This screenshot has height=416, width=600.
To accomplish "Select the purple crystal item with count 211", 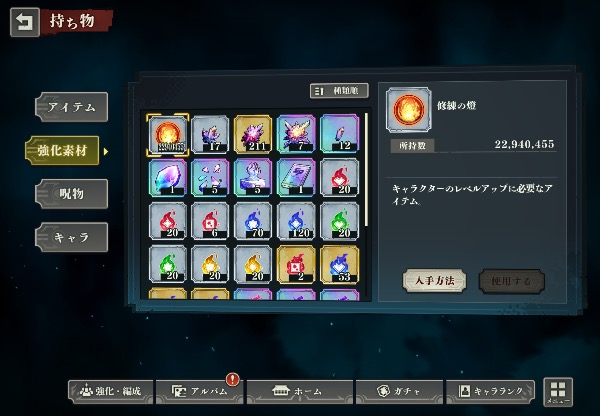I will click(x=253, y=134).
